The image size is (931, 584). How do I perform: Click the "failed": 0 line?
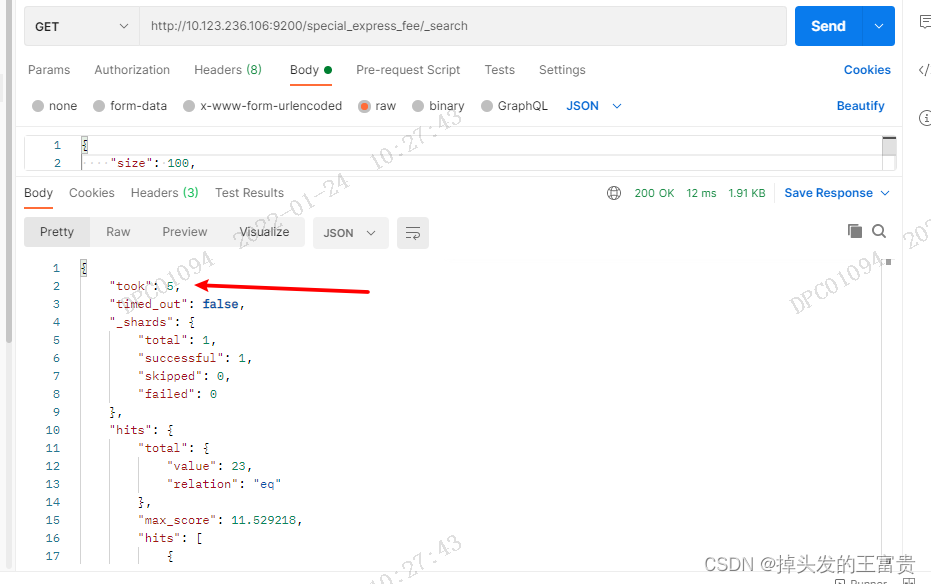click(178, 393)
